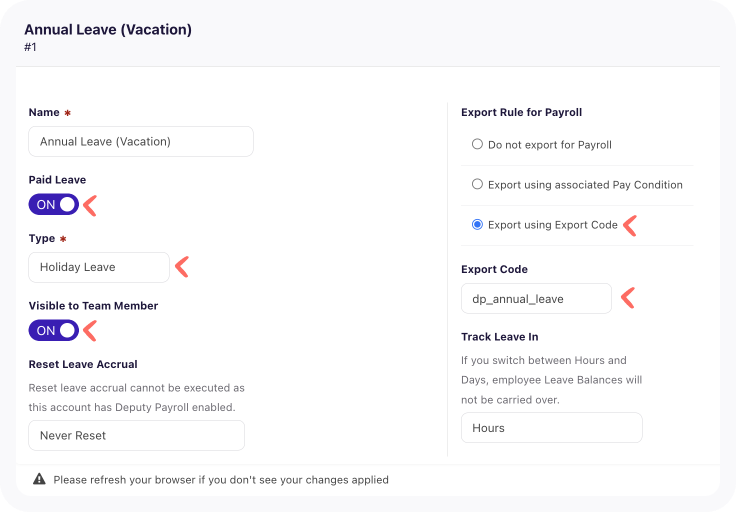This screenshot has height=512, width=736.
Task: Open the Track Leave In Hours dropdown
Action: coord(552,428)
